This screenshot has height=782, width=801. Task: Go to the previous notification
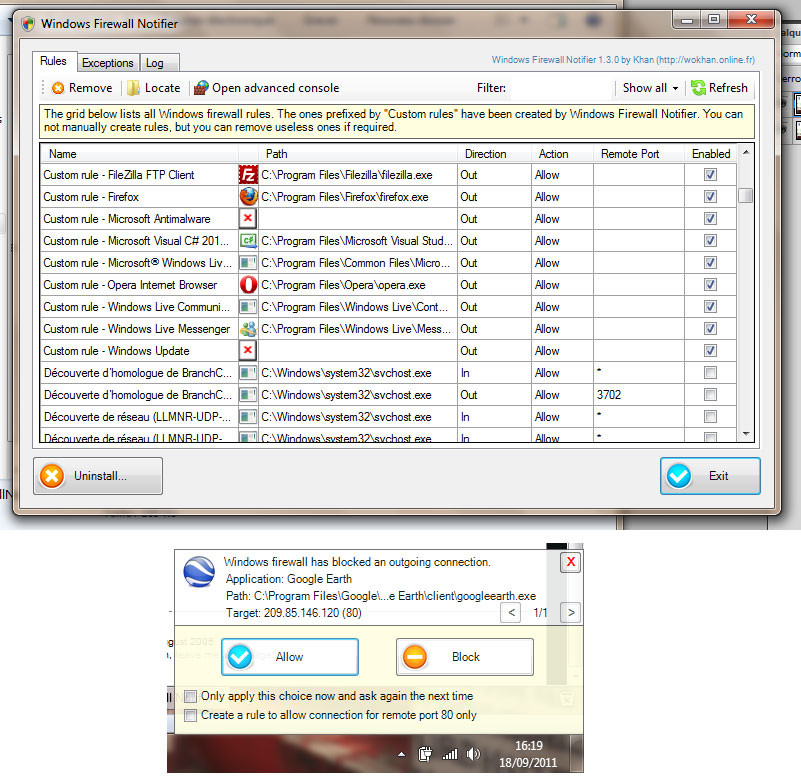point(511,612)
